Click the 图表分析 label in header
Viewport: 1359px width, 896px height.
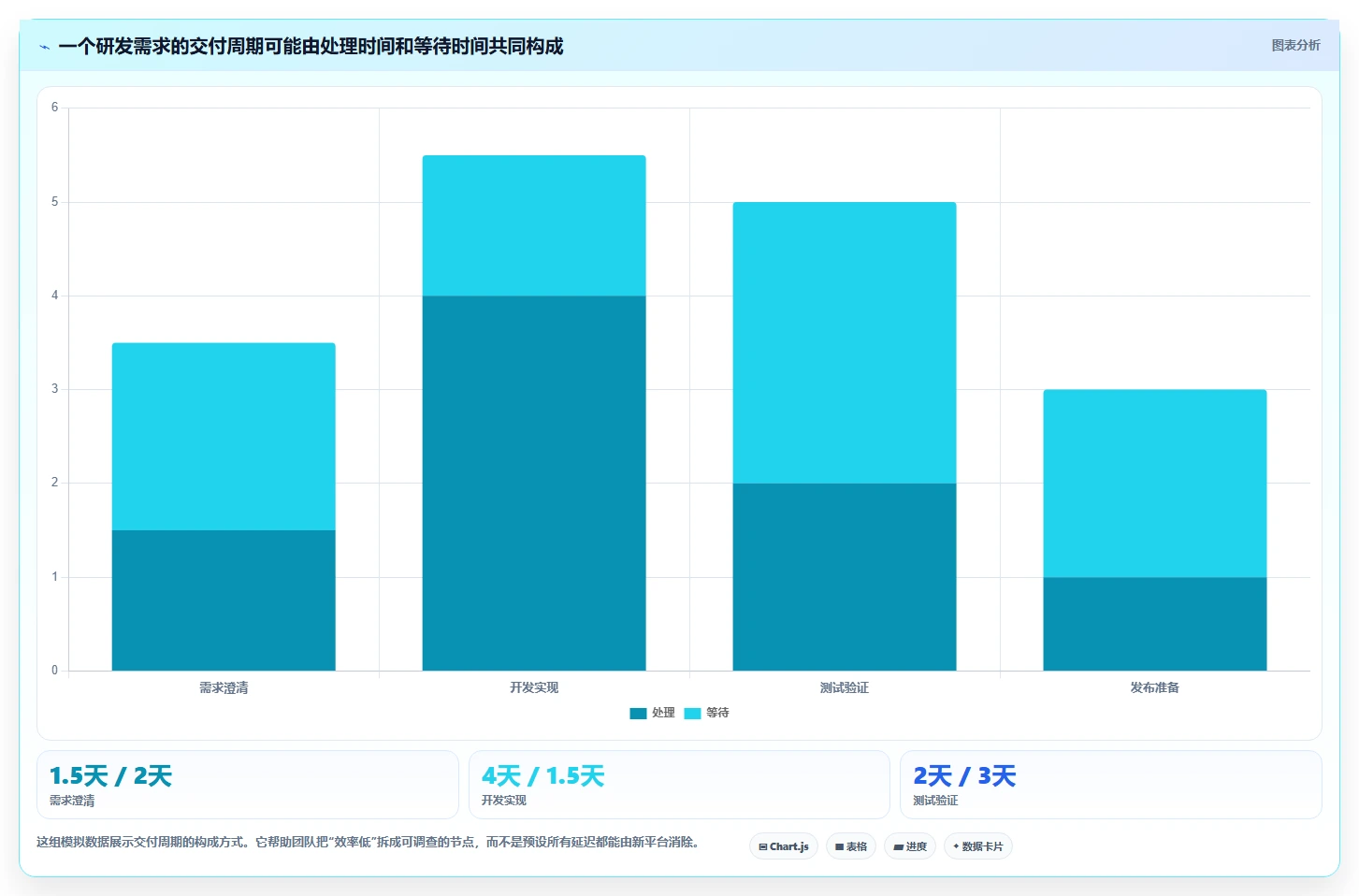pos(1295,45)
